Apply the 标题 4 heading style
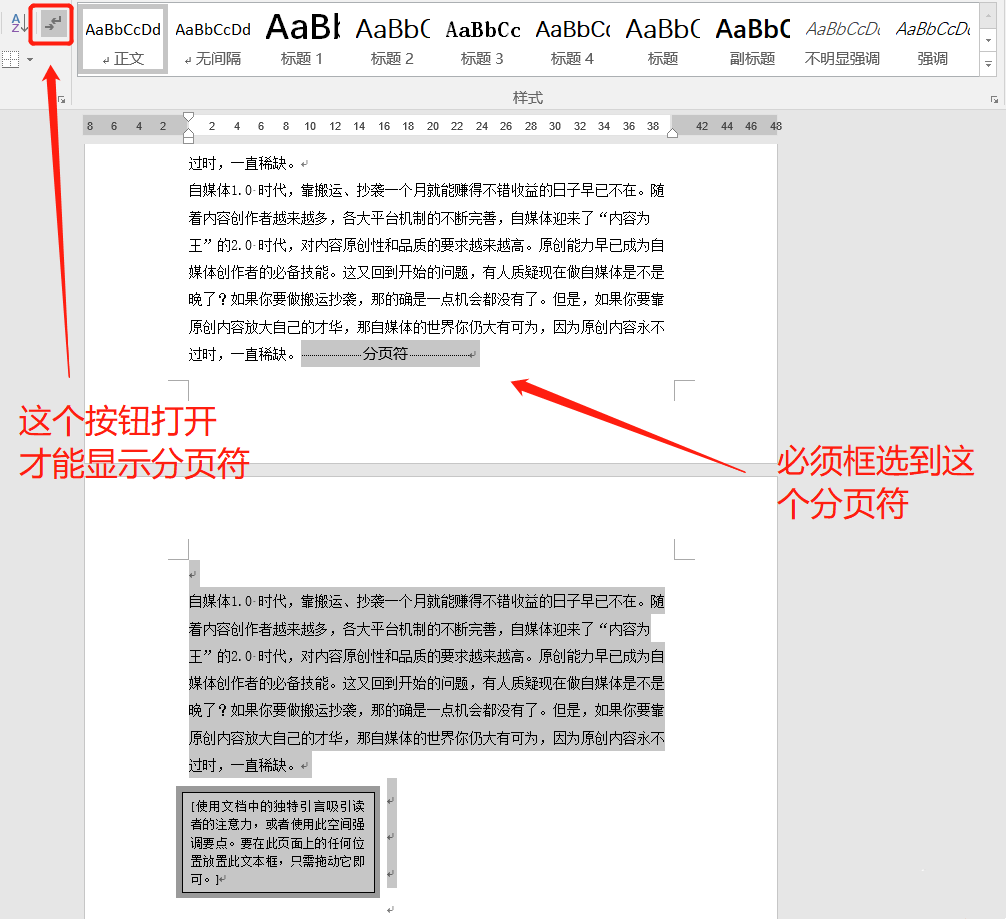The image size is (1006, 919). (x=572, y=38)
